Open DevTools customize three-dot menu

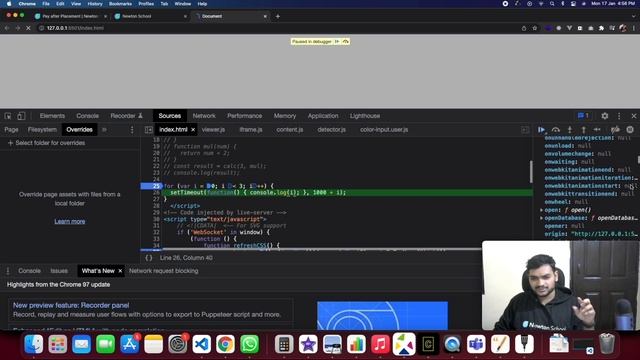click(619, 116)
